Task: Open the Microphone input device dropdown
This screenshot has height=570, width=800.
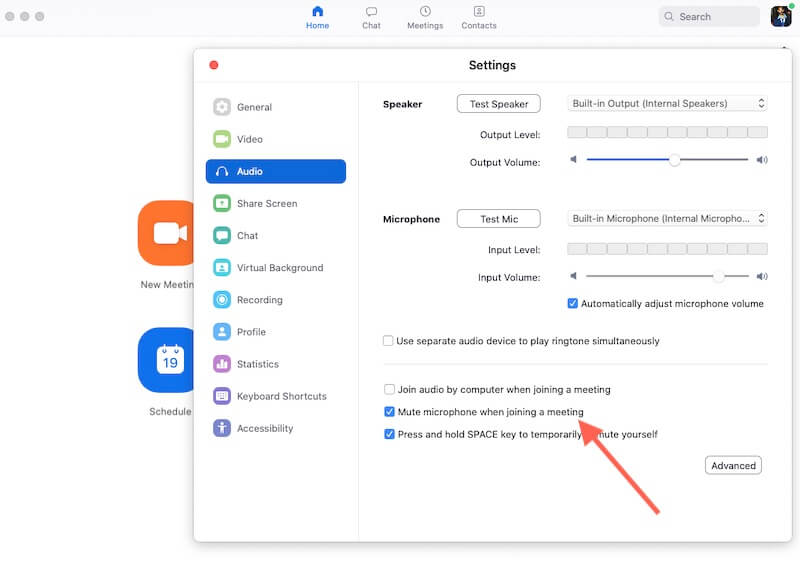Action: (667, 218)
